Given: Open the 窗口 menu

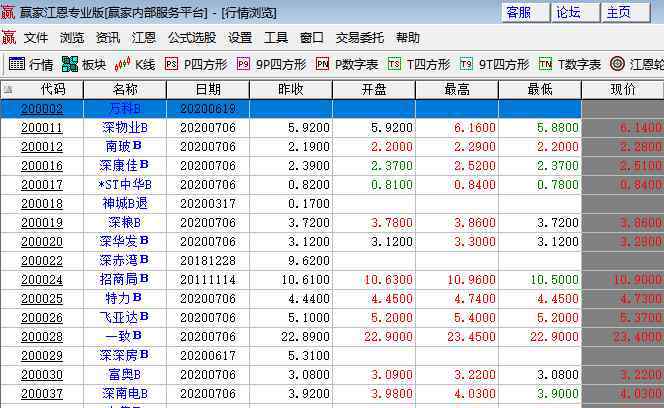Looking at the screenshot, I should tap(312, 38).
